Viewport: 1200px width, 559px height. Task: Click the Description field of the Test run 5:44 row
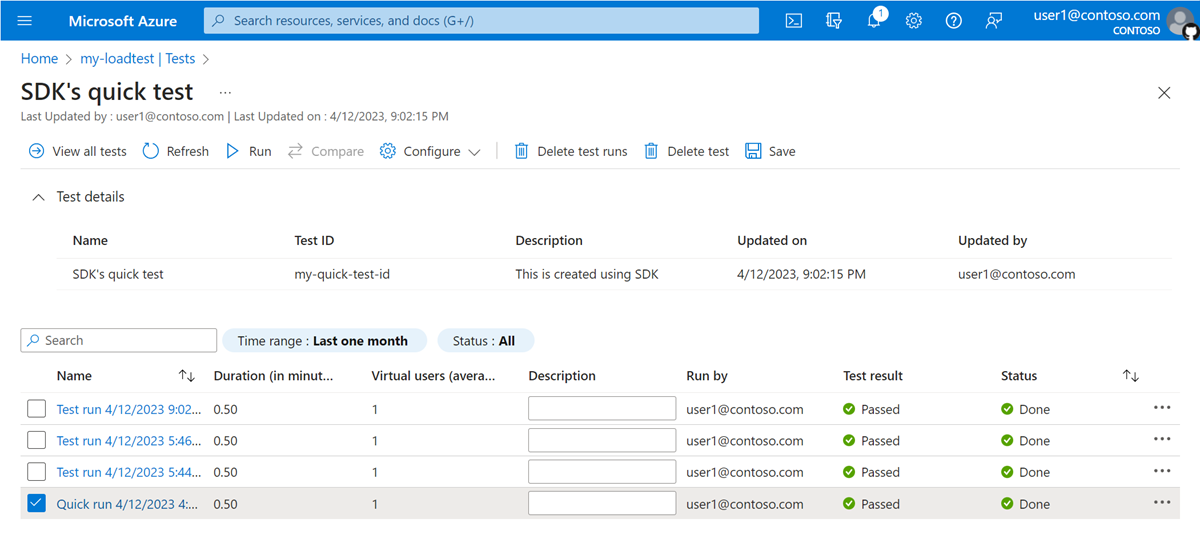tap(602, 472)
